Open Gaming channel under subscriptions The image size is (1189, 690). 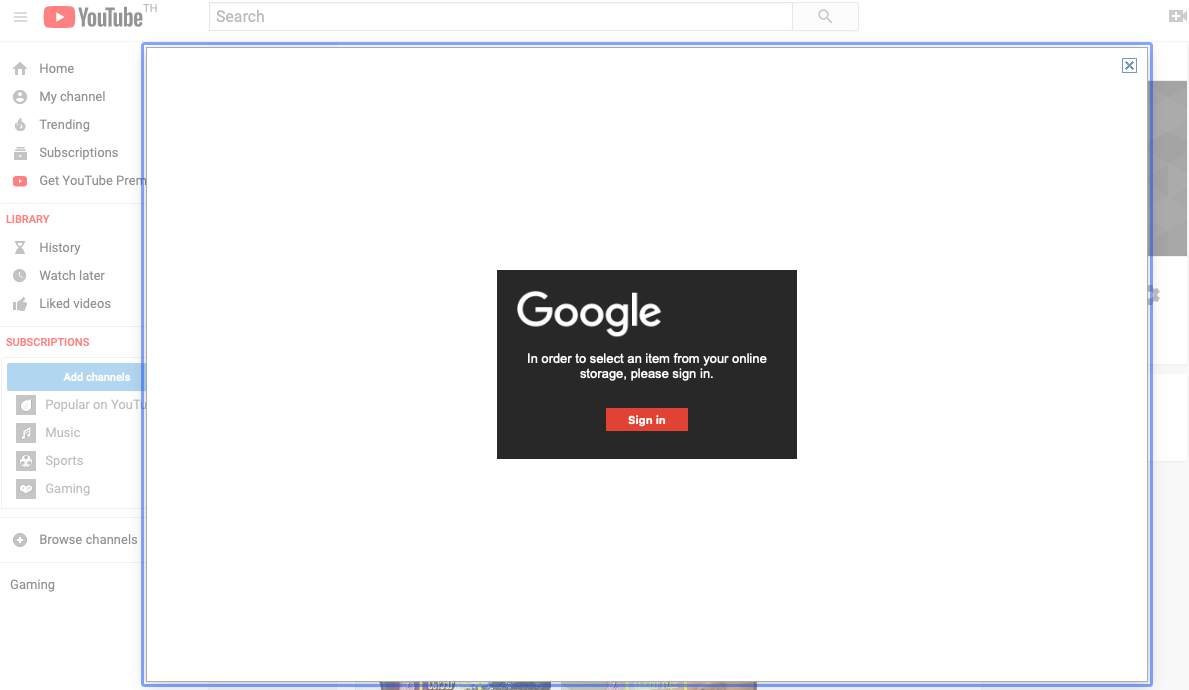(x=67, y=488)
